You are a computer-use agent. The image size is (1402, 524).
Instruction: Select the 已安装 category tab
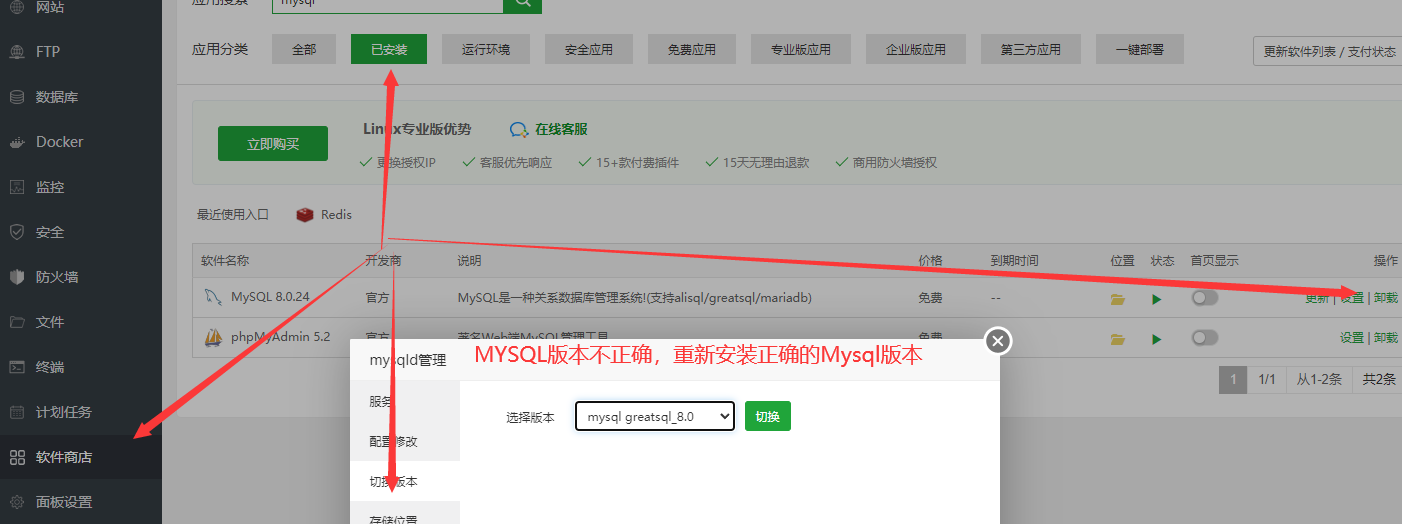click(x=389, y=49)
